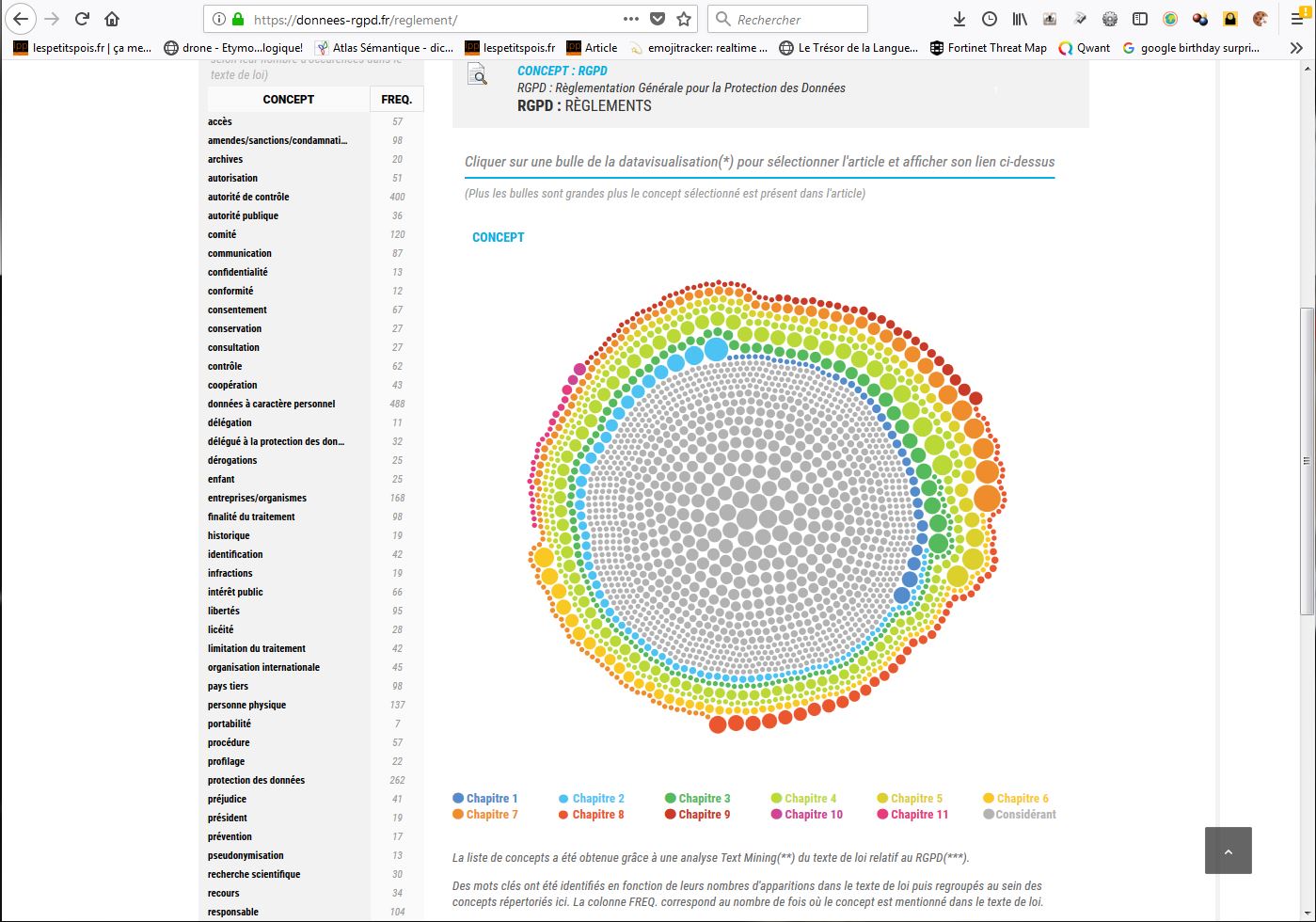Show site information for the green padlock

pyautogui.click(x=237, y=19)
